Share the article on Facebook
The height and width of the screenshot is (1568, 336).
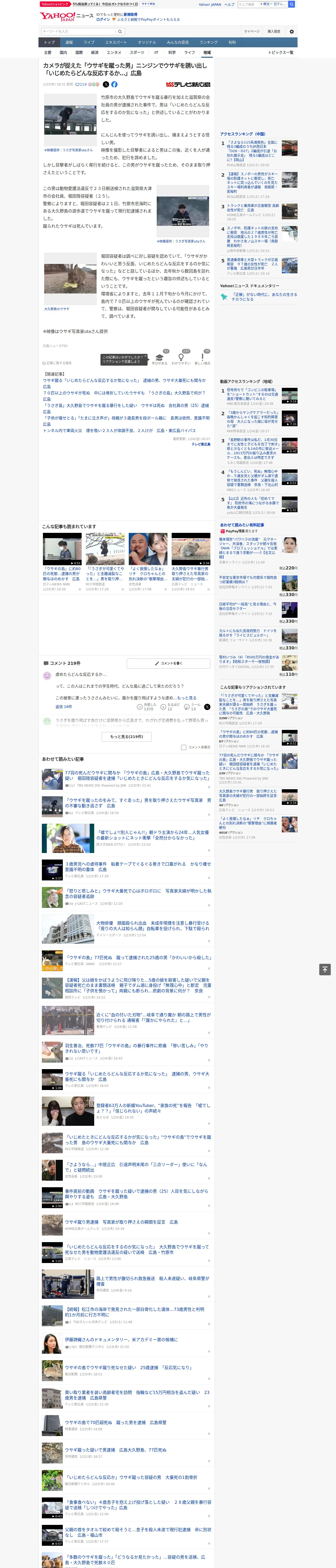(x=114, y=85)
